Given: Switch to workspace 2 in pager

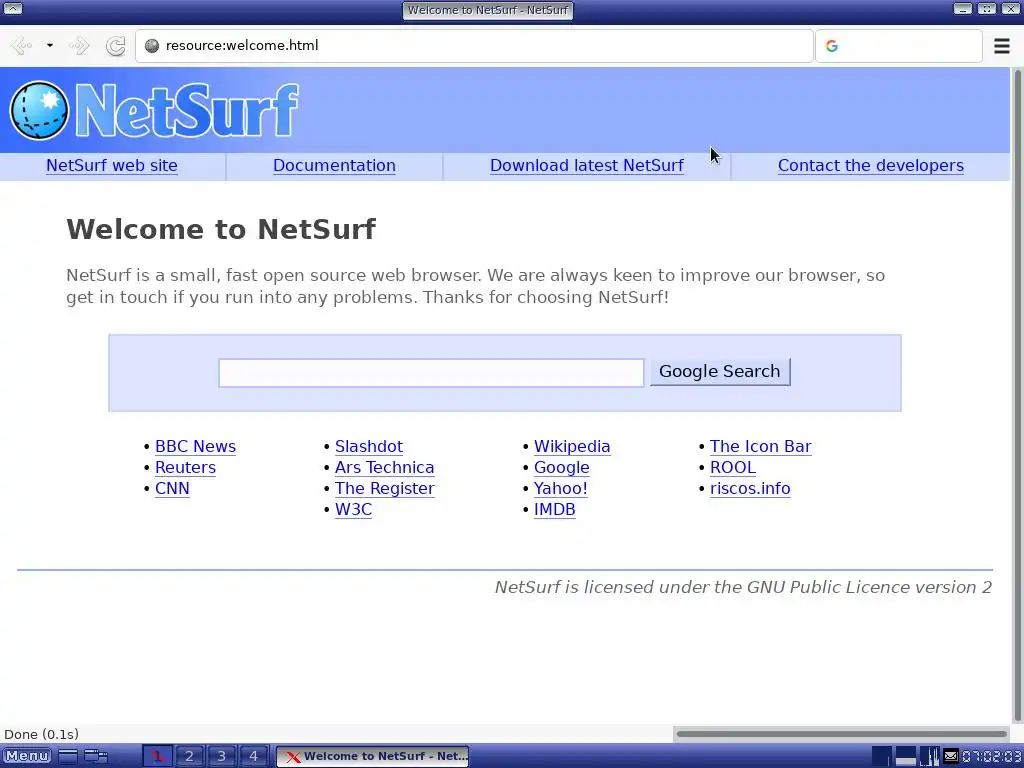Looking at the screenshot, I should 189,756.
